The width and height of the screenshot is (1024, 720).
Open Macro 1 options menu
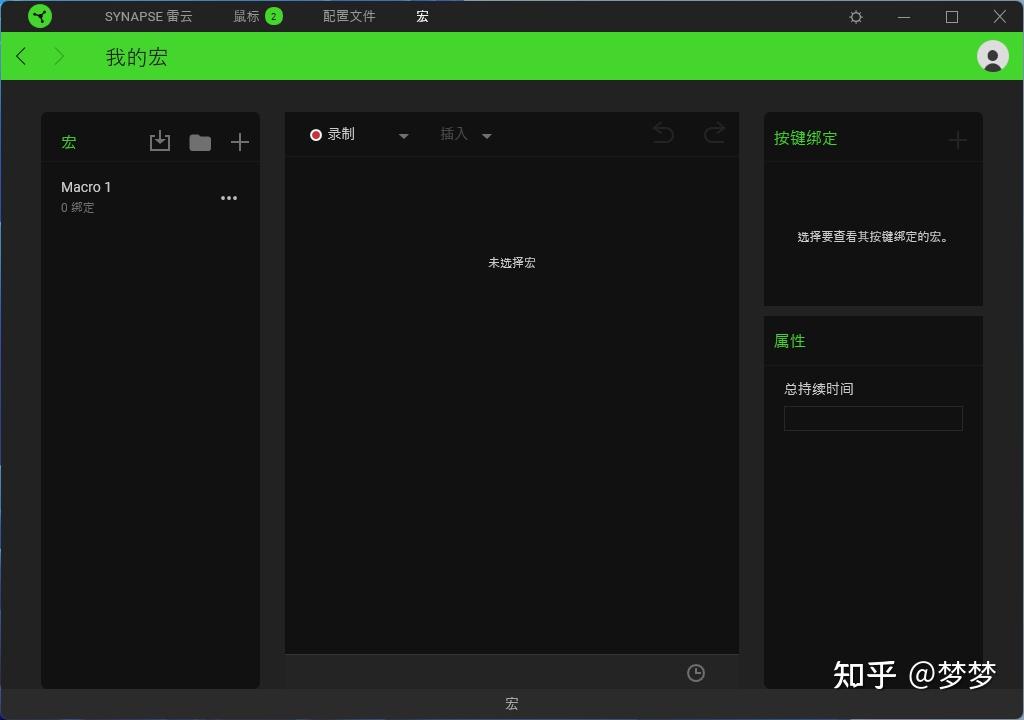(x=229, y=197)
